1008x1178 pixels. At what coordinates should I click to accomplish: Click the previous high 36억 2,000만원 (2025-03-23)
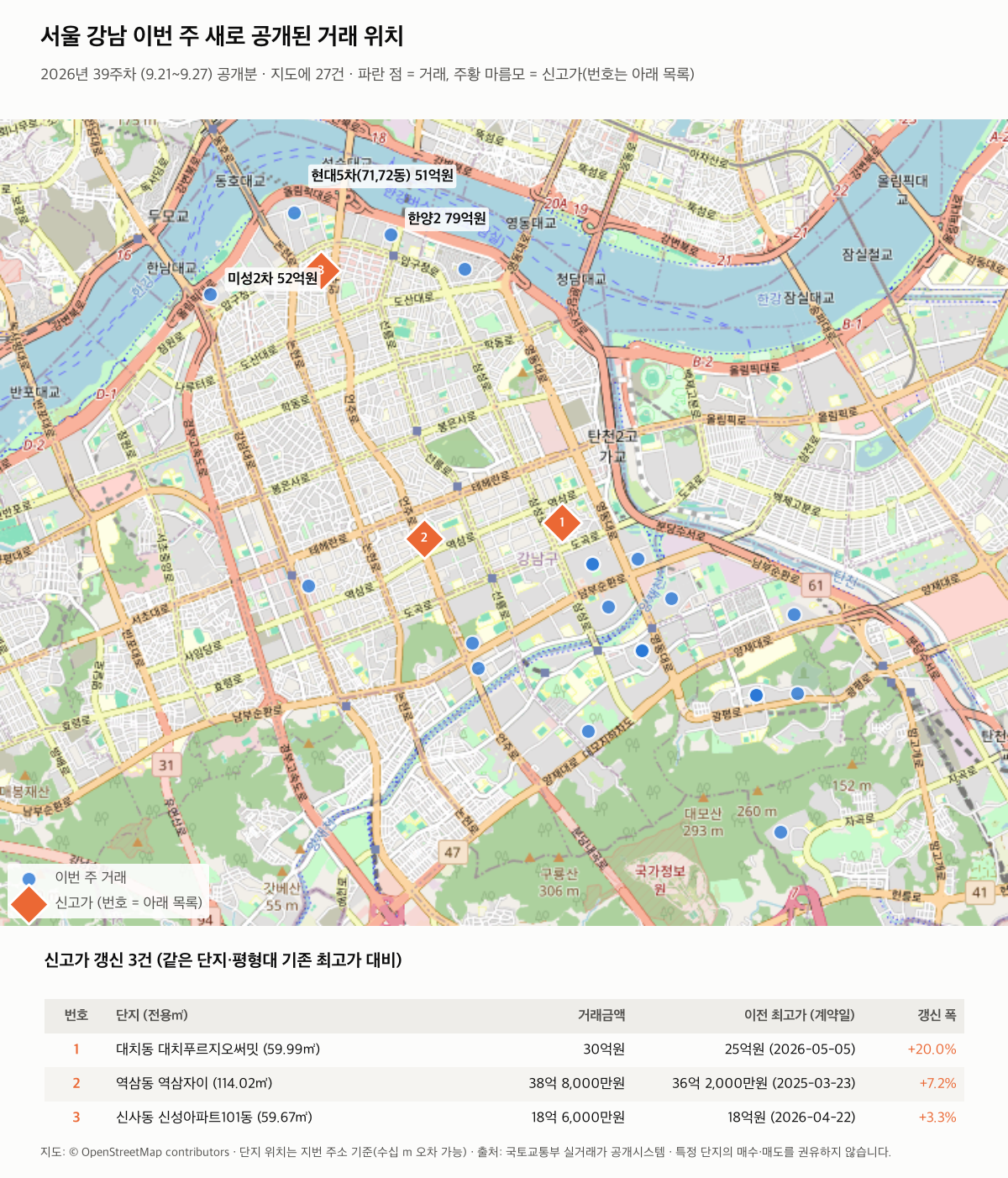tap(764, 1084)
